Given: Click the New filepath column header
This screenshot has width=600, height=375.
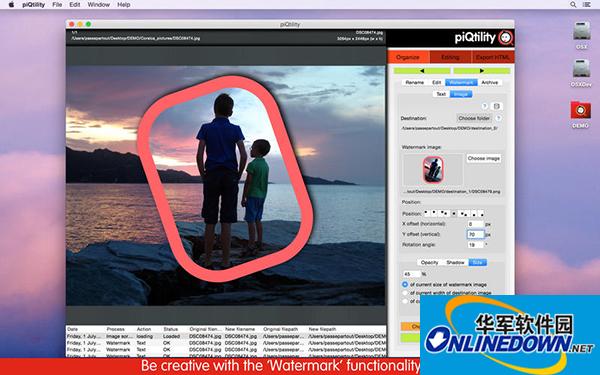Looking at the screenshot, I should pyautogui.click(x=322, y=329).
